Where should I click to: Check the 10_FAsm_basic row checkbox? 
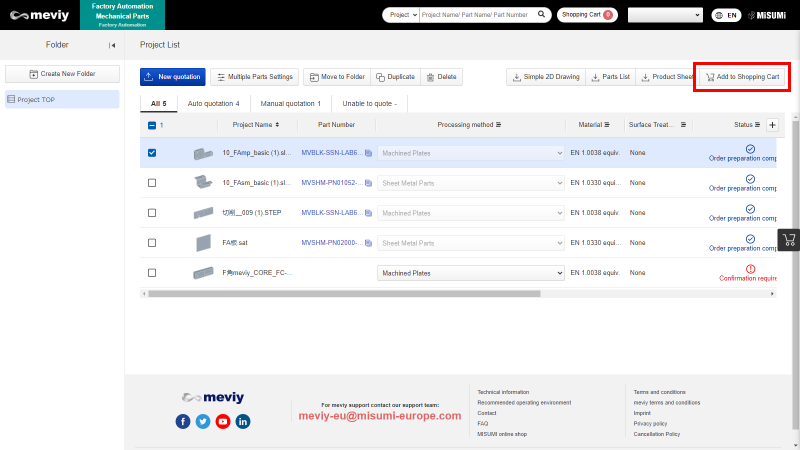[152, 183]
